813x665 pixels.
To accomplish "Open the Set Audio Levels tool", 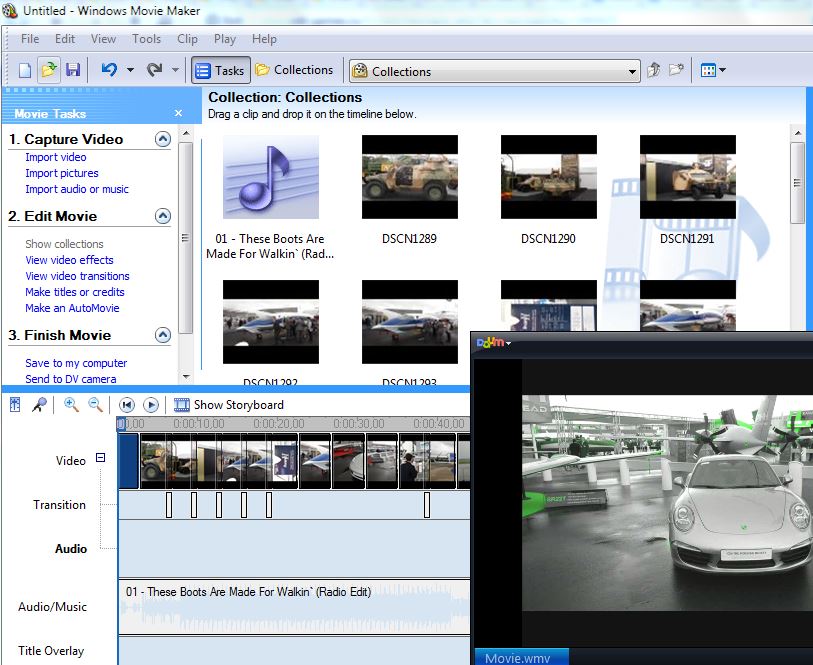I will coord(16,405).
